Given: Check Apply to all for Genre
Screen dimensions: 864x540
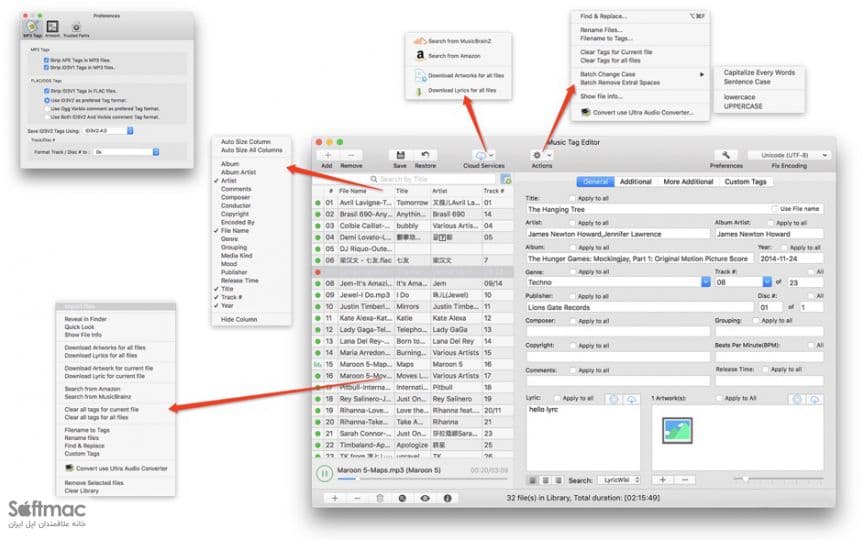Looking at the screenshot, I should (x=572, y=272).
